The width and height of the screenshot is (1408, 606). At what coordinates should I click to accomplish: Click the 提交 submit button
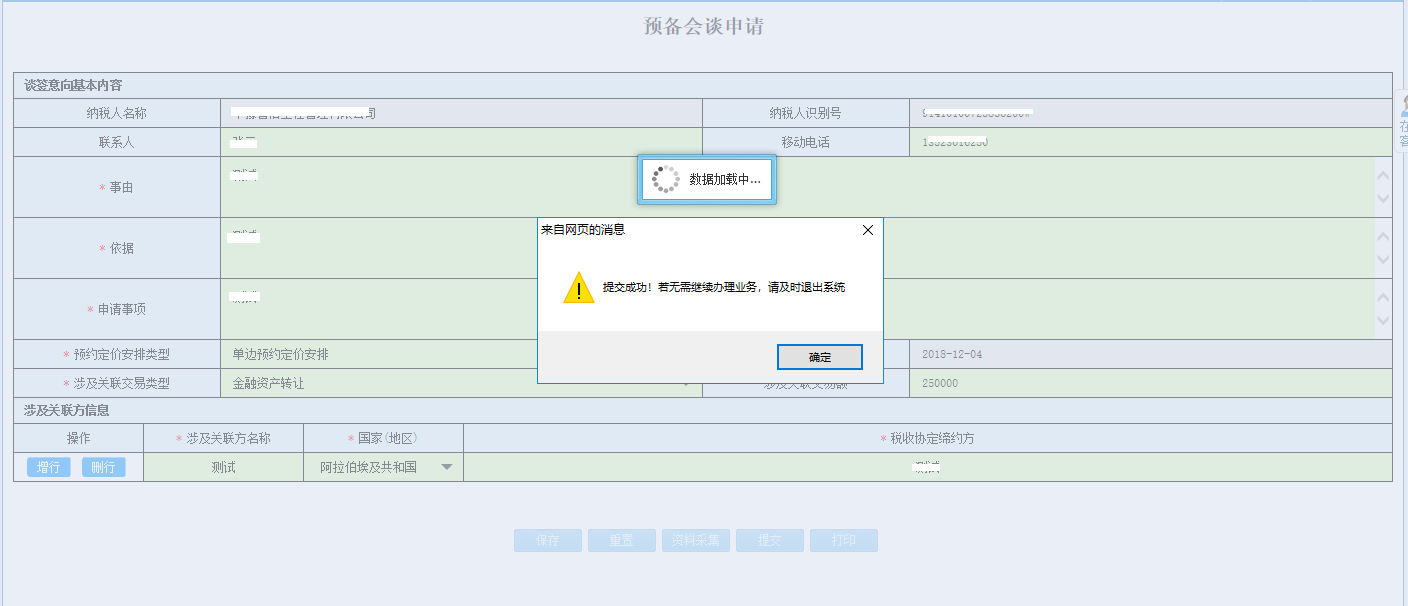(x=769, y=540)
